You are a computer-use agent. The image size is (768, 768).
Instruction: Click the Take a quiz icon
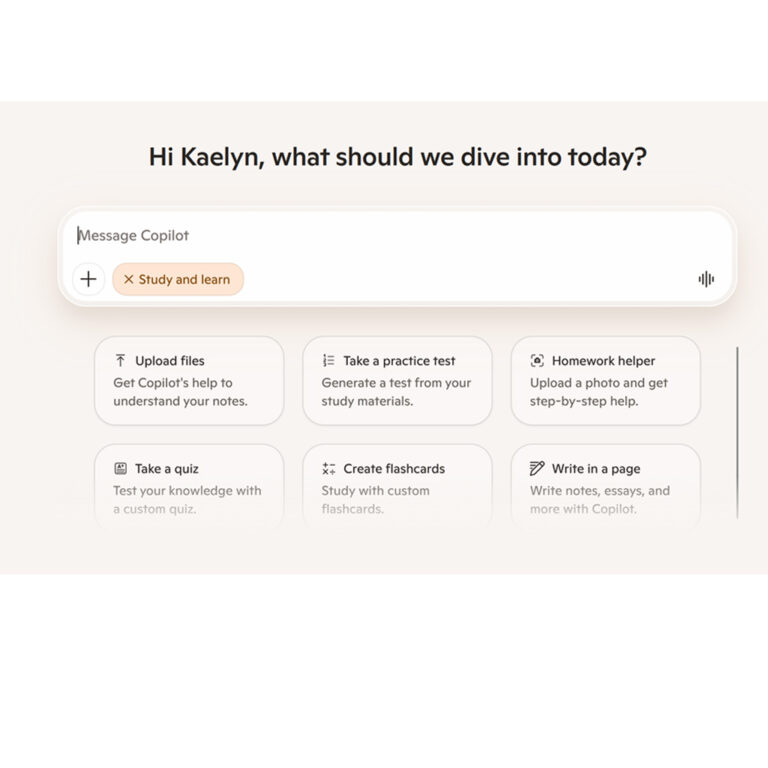pyautogui.click(x=120, y=469)
